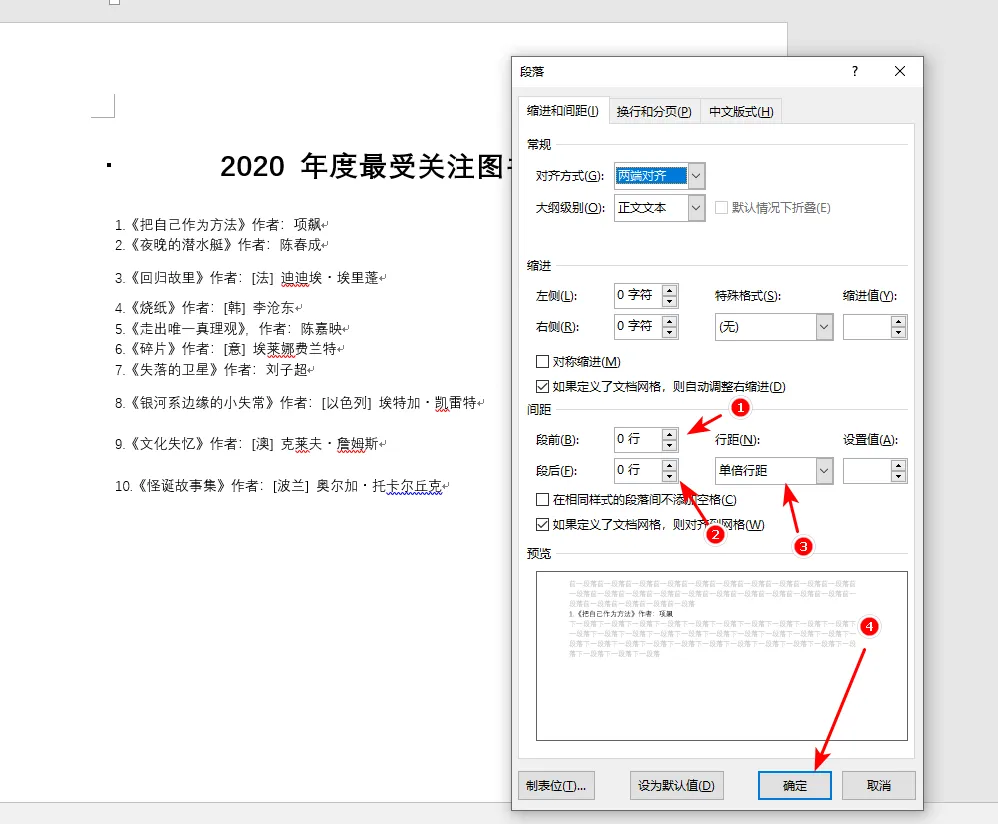
Task: Click the 右侧 indent value field
Action: pyautogui.click(x=638, y=326)
